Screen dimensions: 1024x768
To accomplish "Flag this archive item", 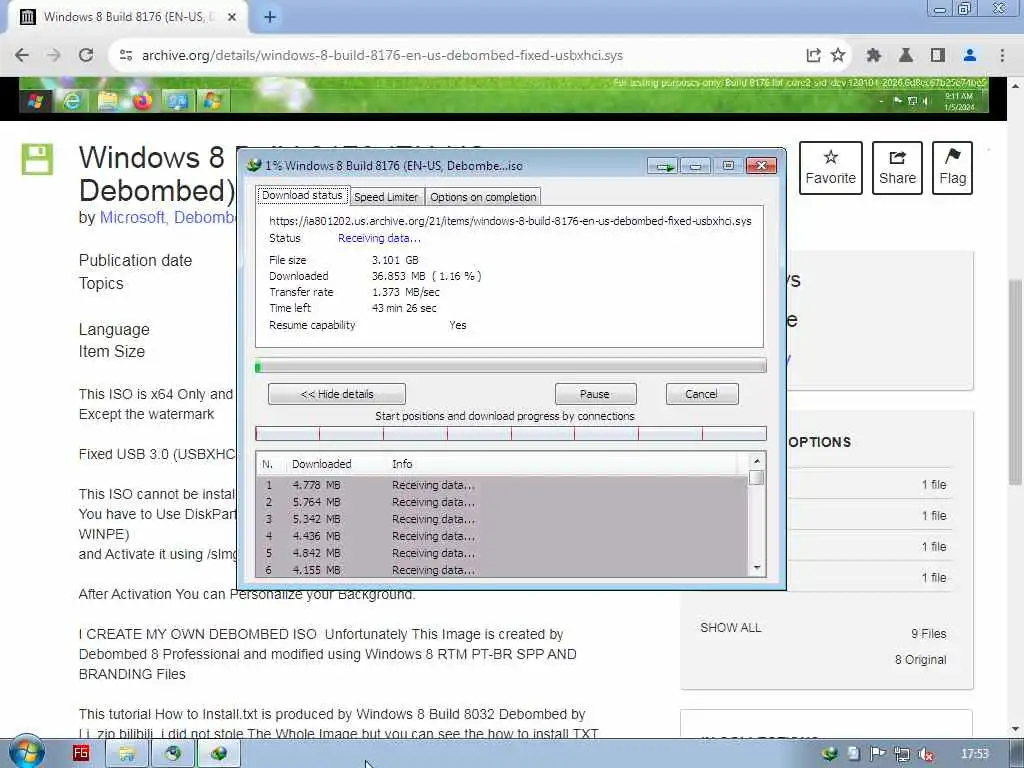I will [x=952, y=168].
